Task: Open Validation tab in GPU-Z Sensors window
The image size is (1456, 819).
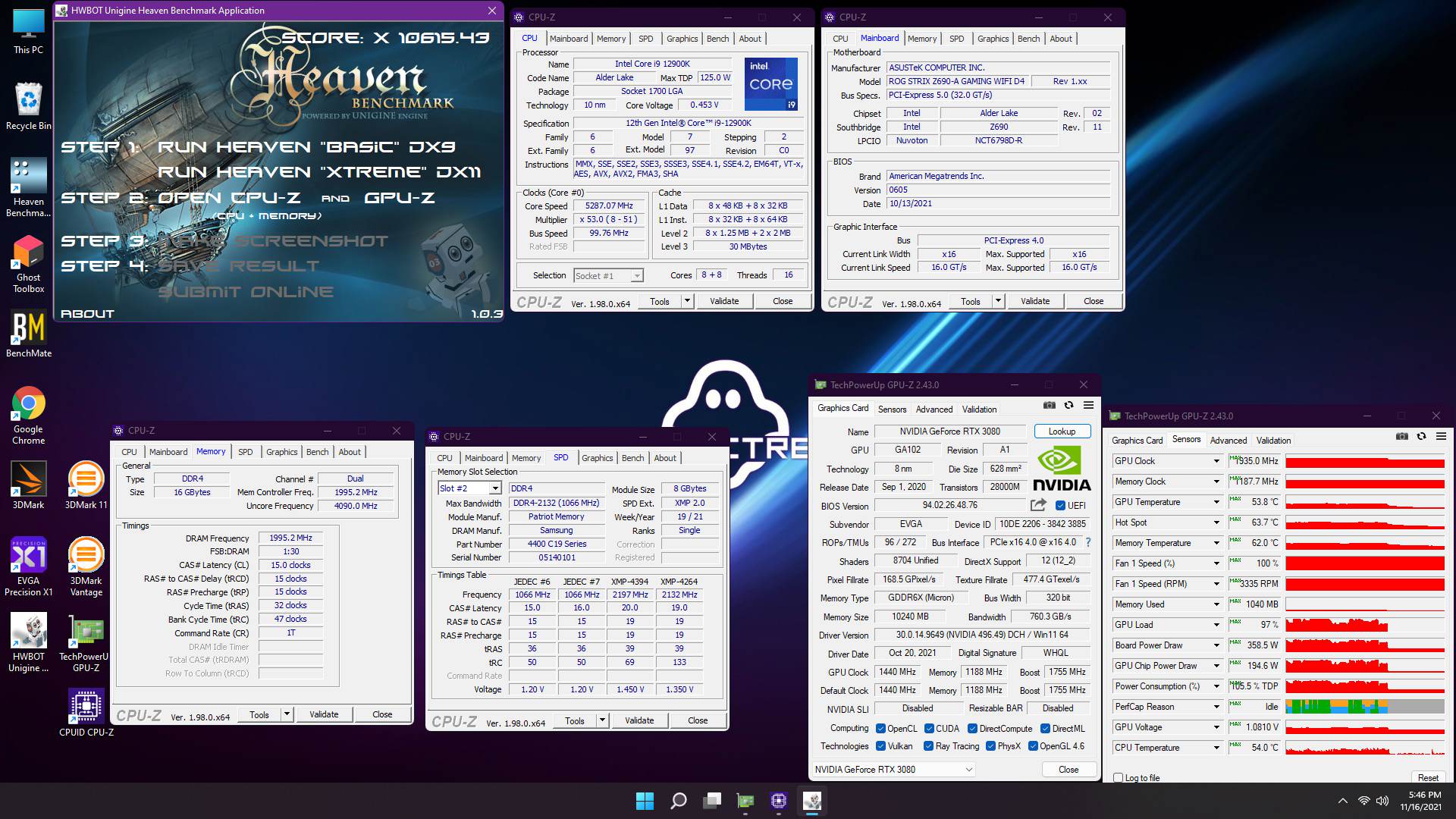Action: click(x=1273, y=441)
